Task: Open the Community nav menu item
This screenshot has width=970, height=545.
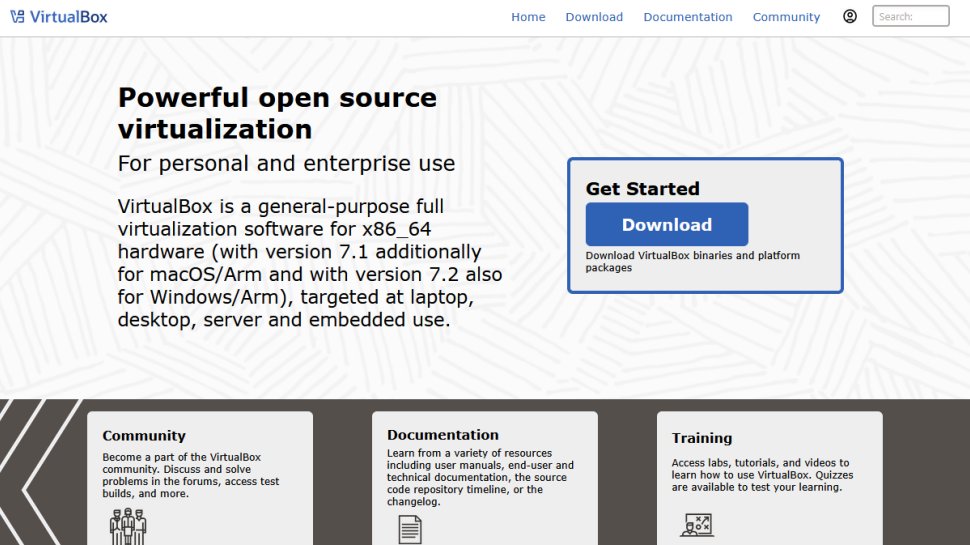Action: [786, 17]
